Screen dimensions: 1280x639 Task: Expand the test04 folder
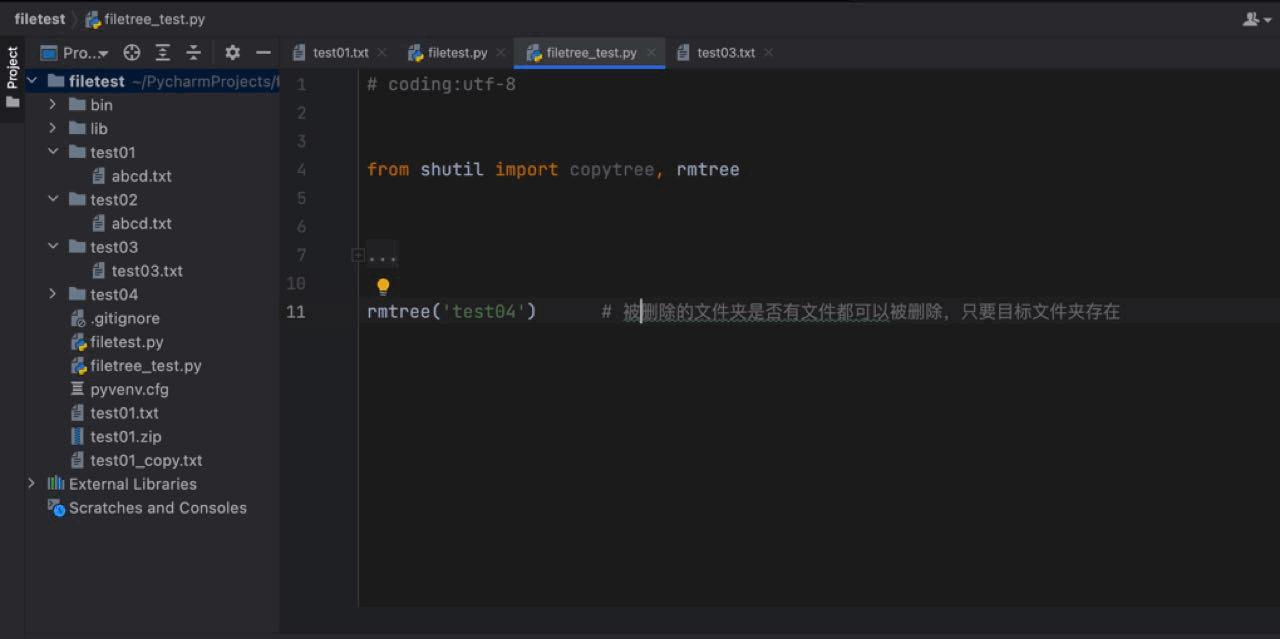pyautogui.click(x=52, y=294)
